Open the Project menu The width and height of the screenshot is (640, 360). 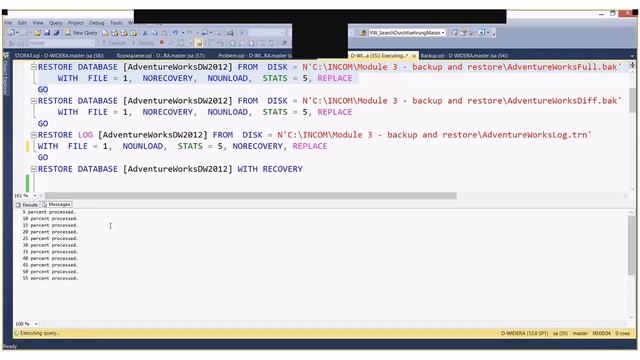(76, 23)
